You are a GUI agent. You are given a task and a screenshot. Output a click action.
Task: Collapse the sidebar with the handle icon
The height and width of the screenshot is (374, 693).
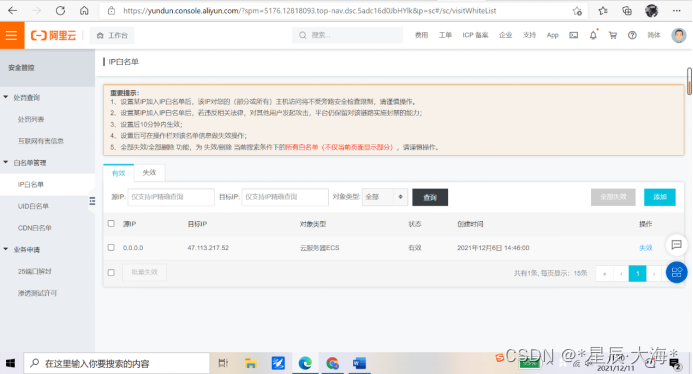[92, 201]
